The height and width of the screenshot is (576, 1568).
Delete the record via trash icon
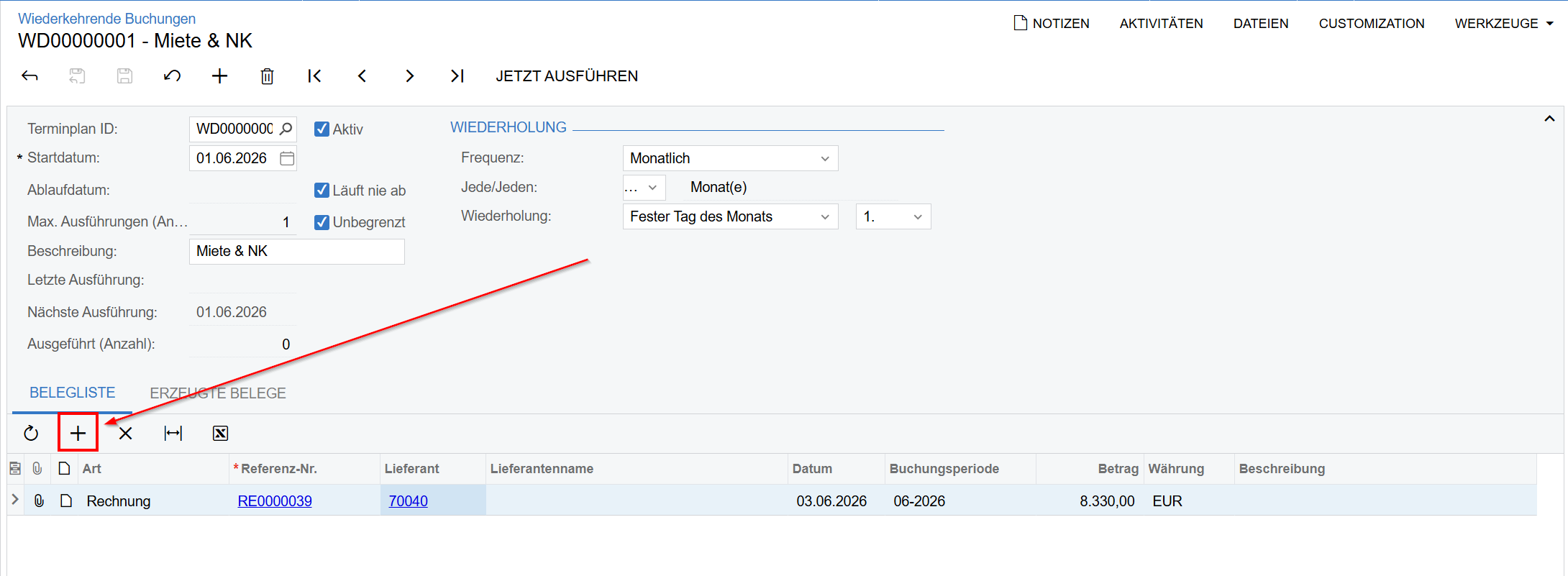(x=267, y=76)
